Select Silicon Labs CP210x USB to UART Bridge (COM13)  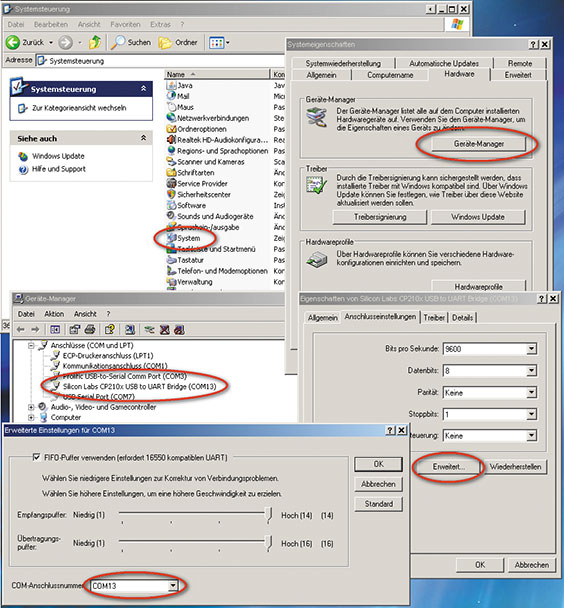tap(140, 387)
